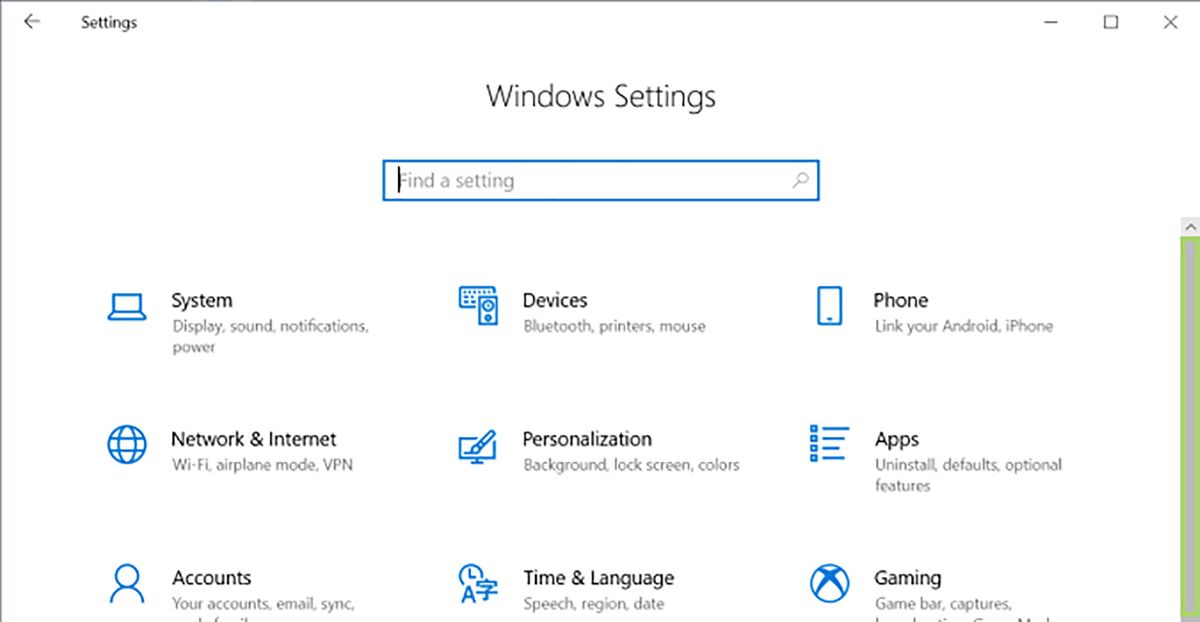
Task: Open Network & Internet settings
Action: 252,439
